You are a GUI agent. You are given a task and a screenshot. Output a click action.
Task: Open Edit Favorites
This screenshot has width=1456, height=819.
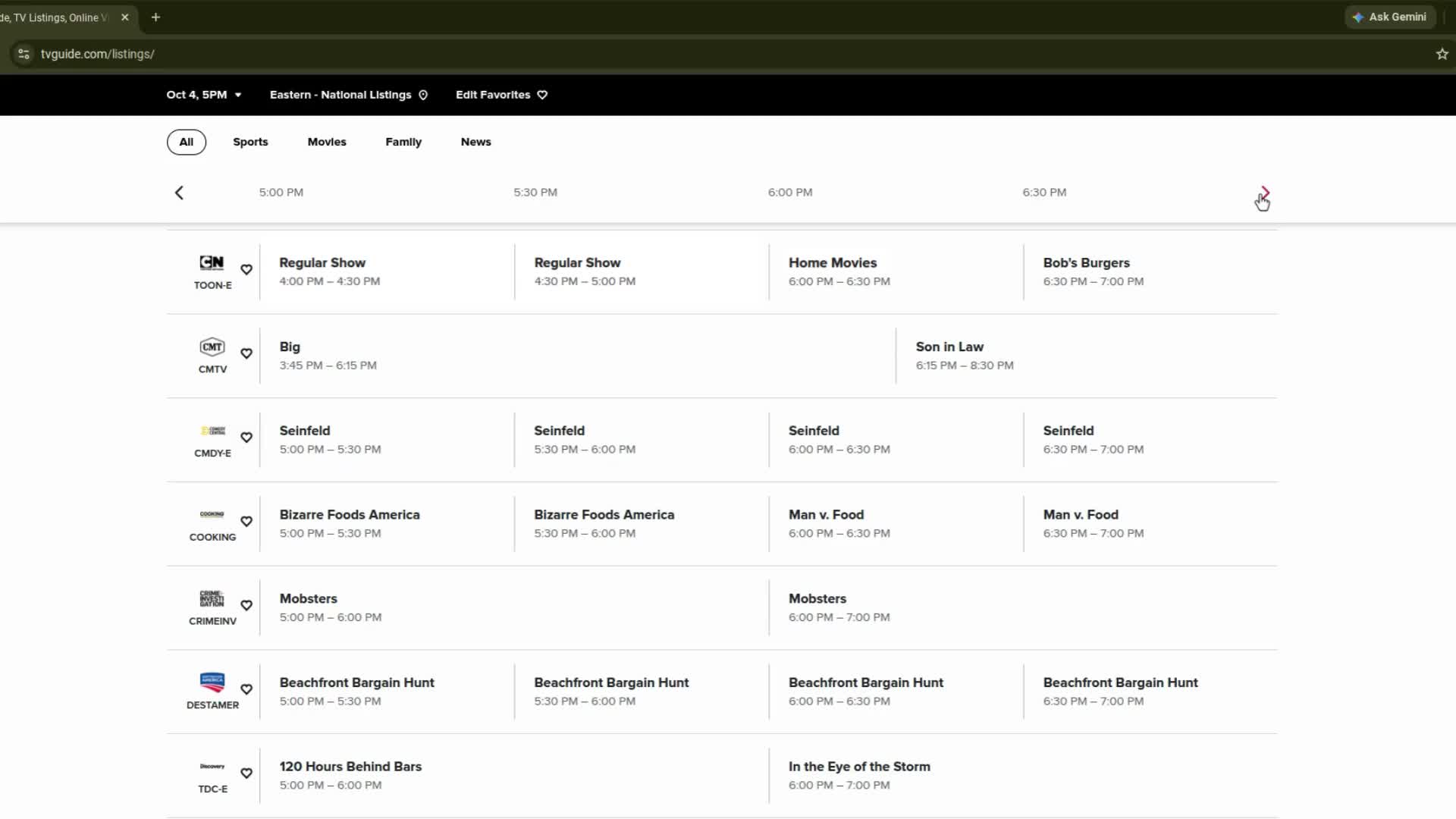[501, 95]
